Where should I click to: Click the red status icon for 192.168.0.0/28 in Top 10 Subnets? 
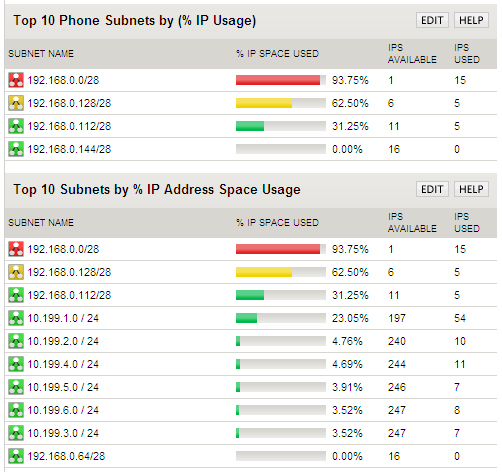pos(16,249)
